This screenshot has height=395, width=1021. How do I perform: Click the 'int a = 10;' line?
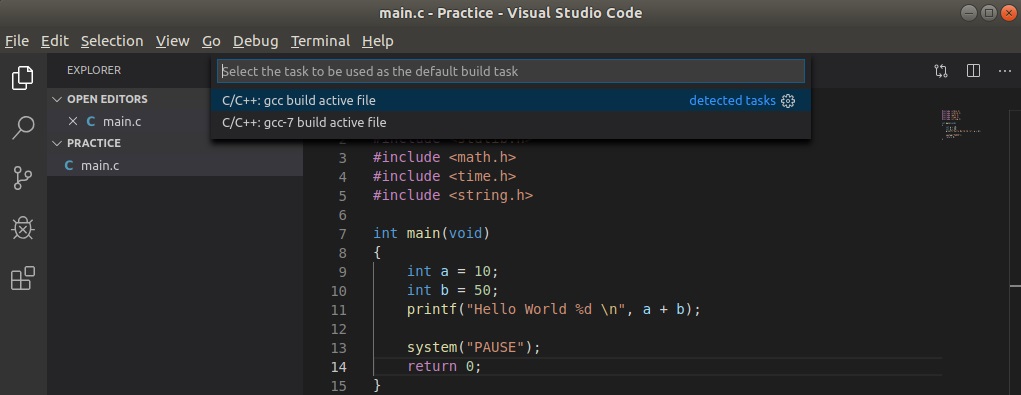[x=453, y=271]
